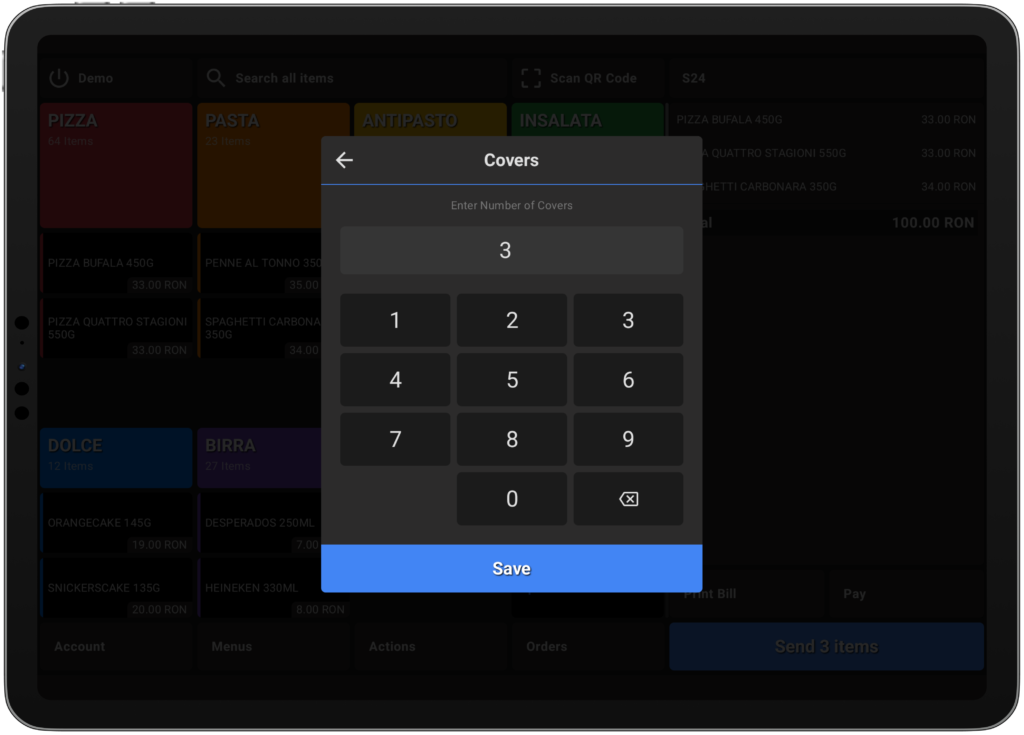Click Send 3 items button
The width and height of the screenshot is (1024, 735).
point(826,647)
